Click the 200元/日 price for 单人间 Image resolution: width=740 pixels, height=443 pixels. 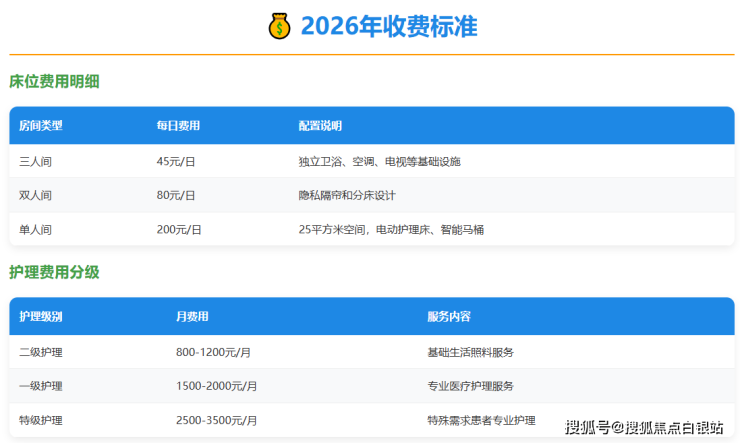point(179,229)
